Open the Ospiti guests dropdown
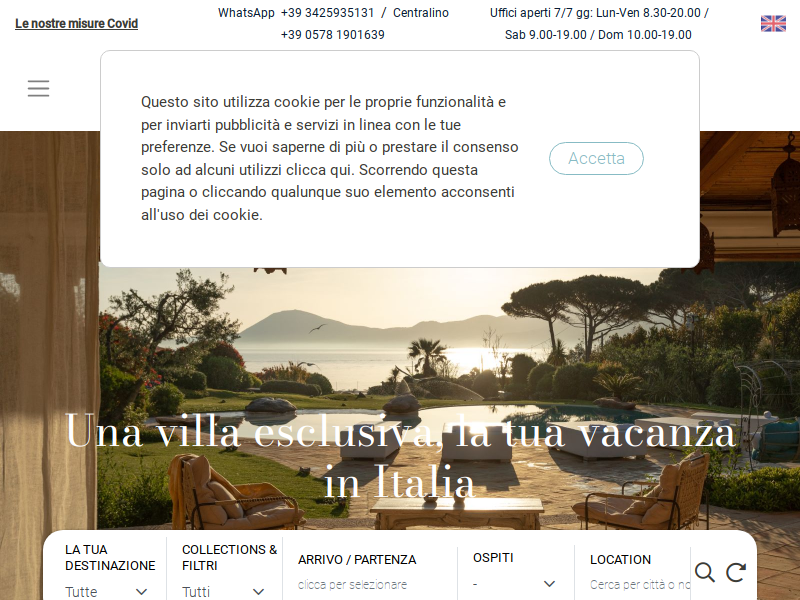 click(x=514, y=584)
